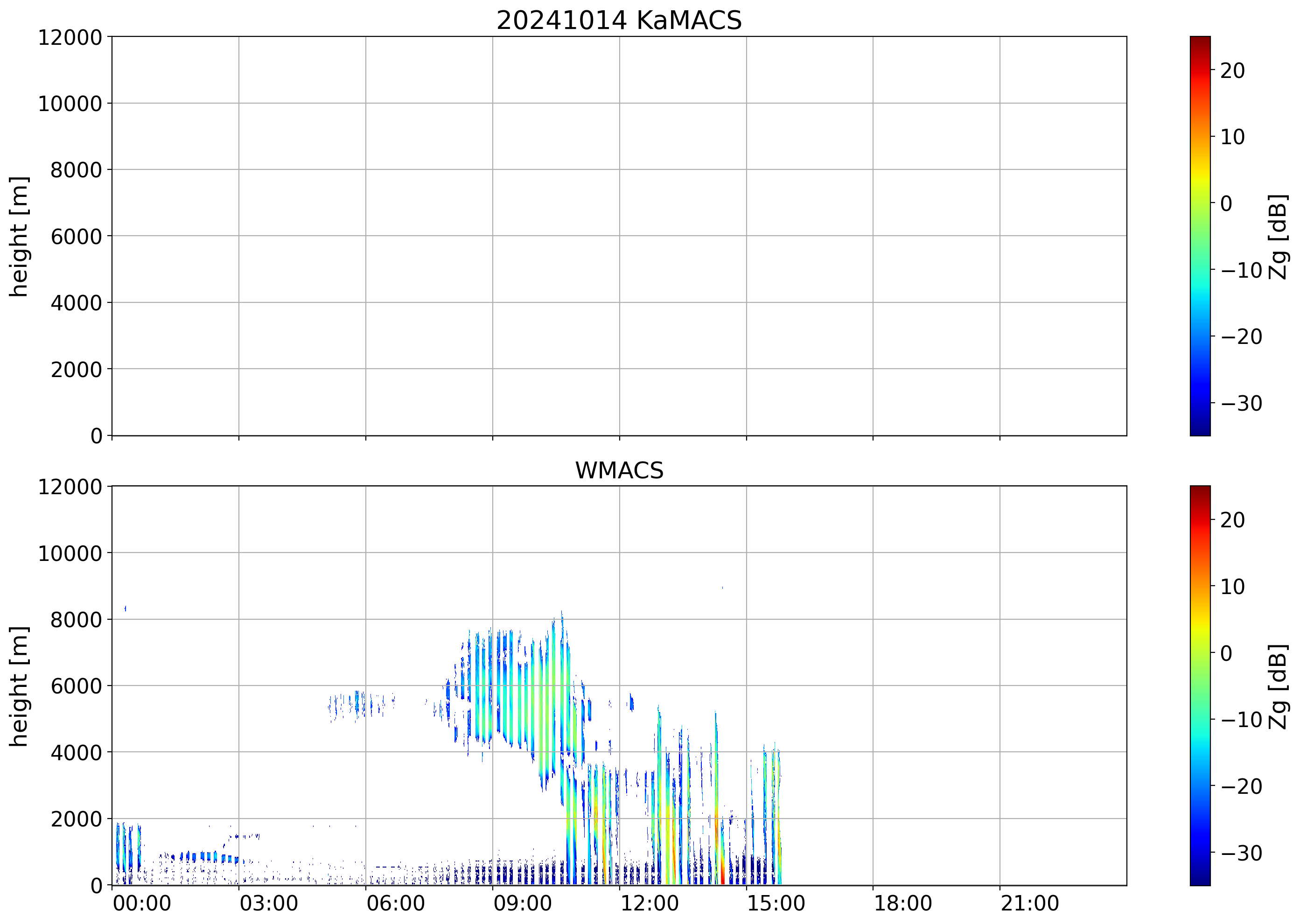Click the 00:00 time axis tick label
The image size is (1300, 924).
(142, 903)
